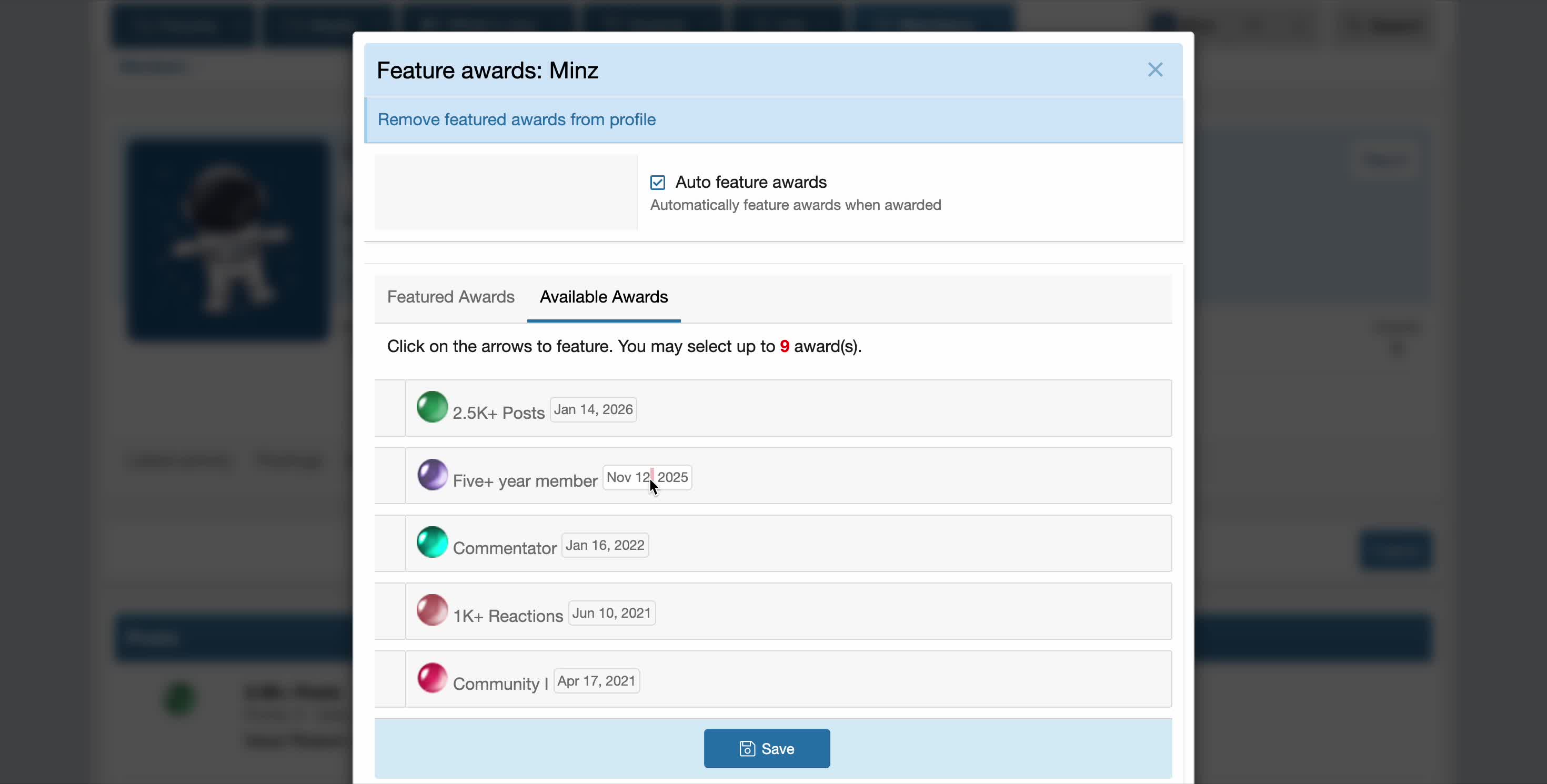Image resolution: width=1547 pixels, height=784 pixels.
Task: Click the teal Commentator award orb
Action: 432,542
